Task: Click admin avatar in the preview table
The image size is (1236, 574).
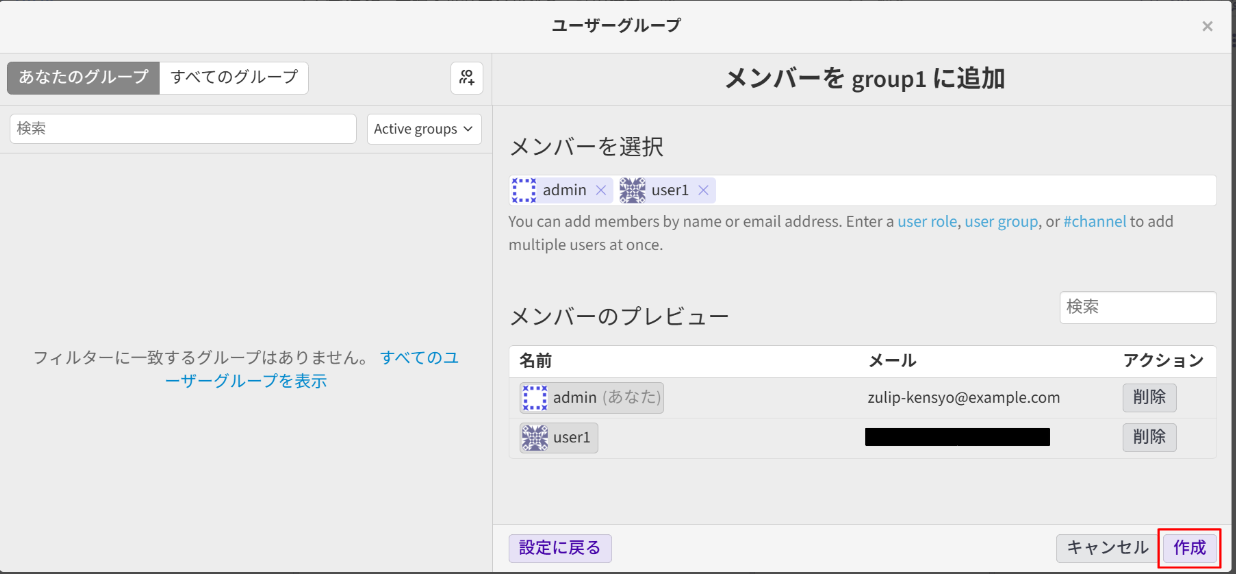Action: tap(534, 398)
